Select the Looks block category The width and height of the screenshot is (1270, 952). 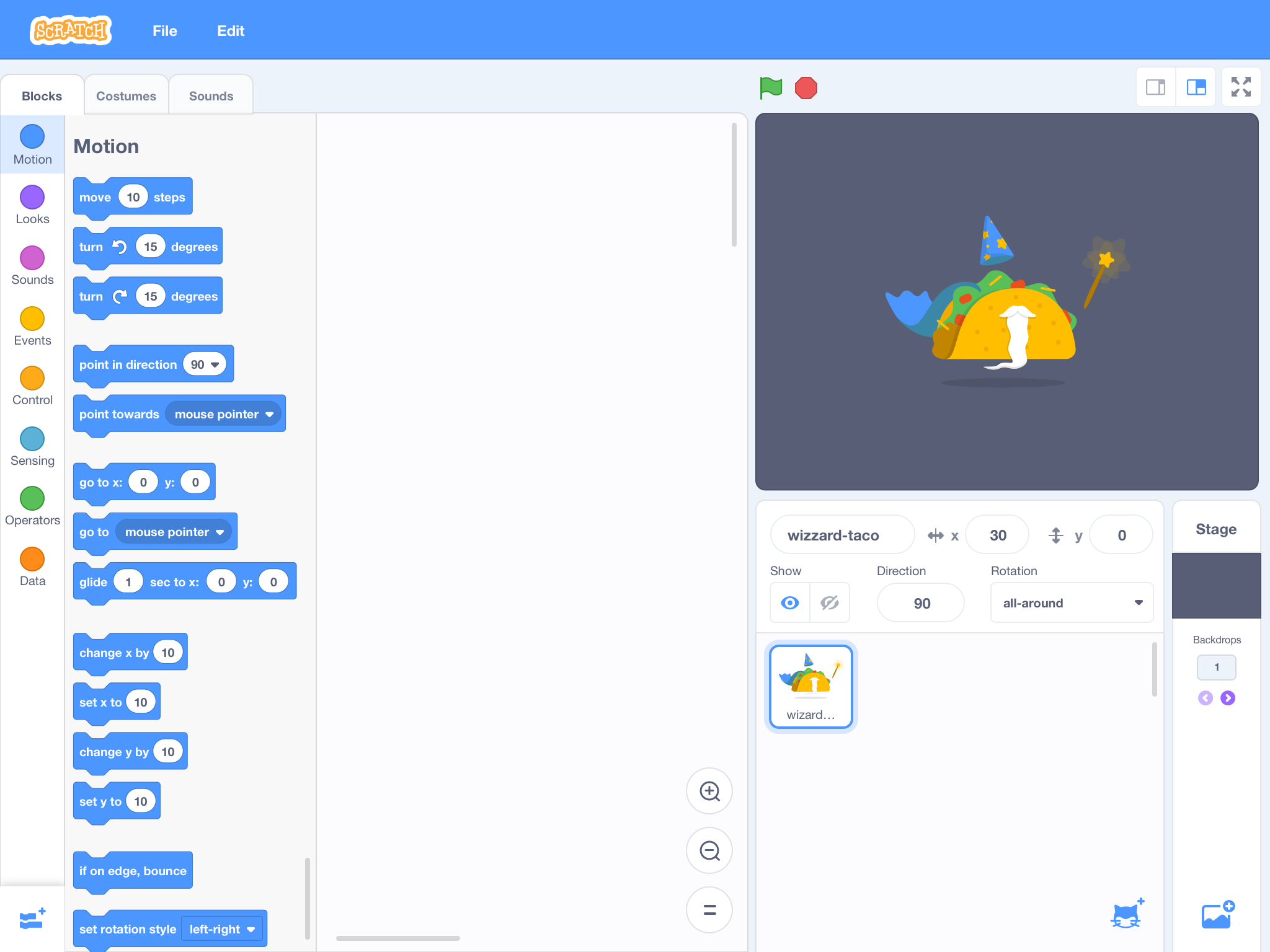tap(32, 205)
